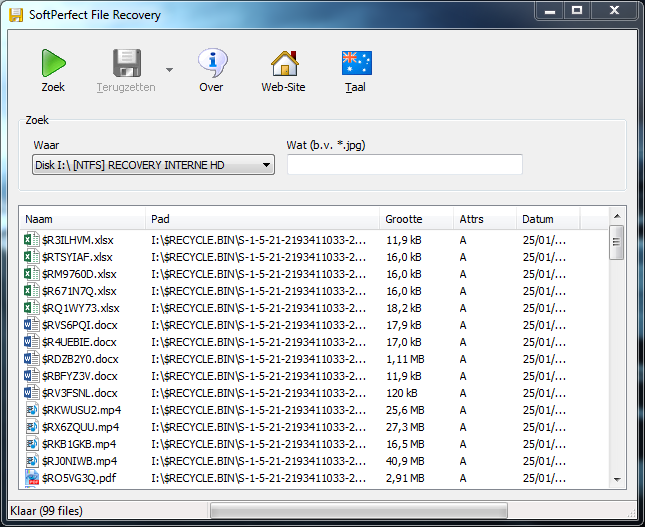Click the Terugzetten floppy disk icon
Viewport: 645px width, 527px height.
click(x=127, y=63)
